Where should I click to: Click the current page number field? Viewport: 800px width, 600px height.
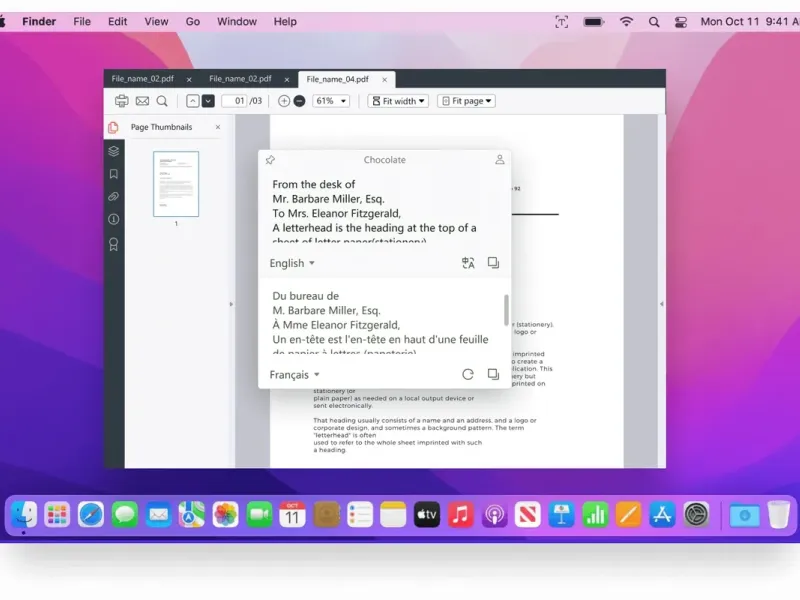click(235, 101)
